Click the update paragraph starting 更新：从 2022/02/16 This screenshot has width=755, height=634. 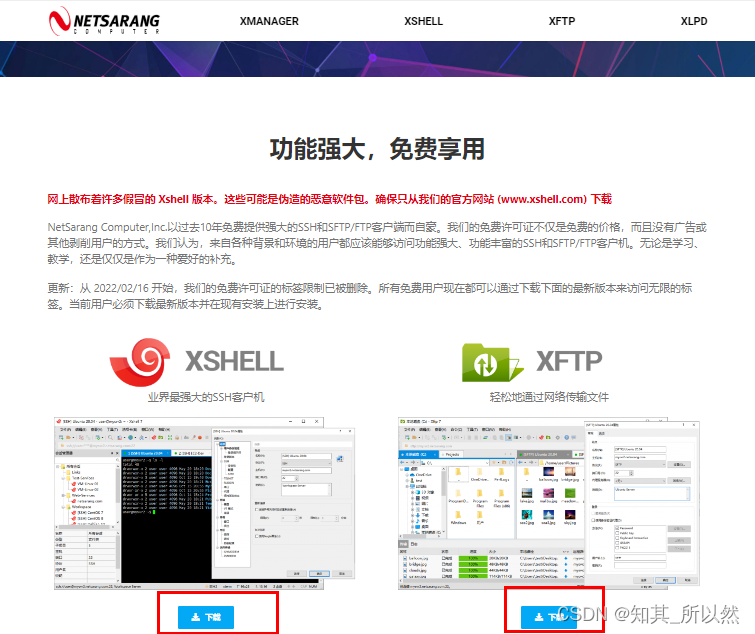click(x=370, y=296)
